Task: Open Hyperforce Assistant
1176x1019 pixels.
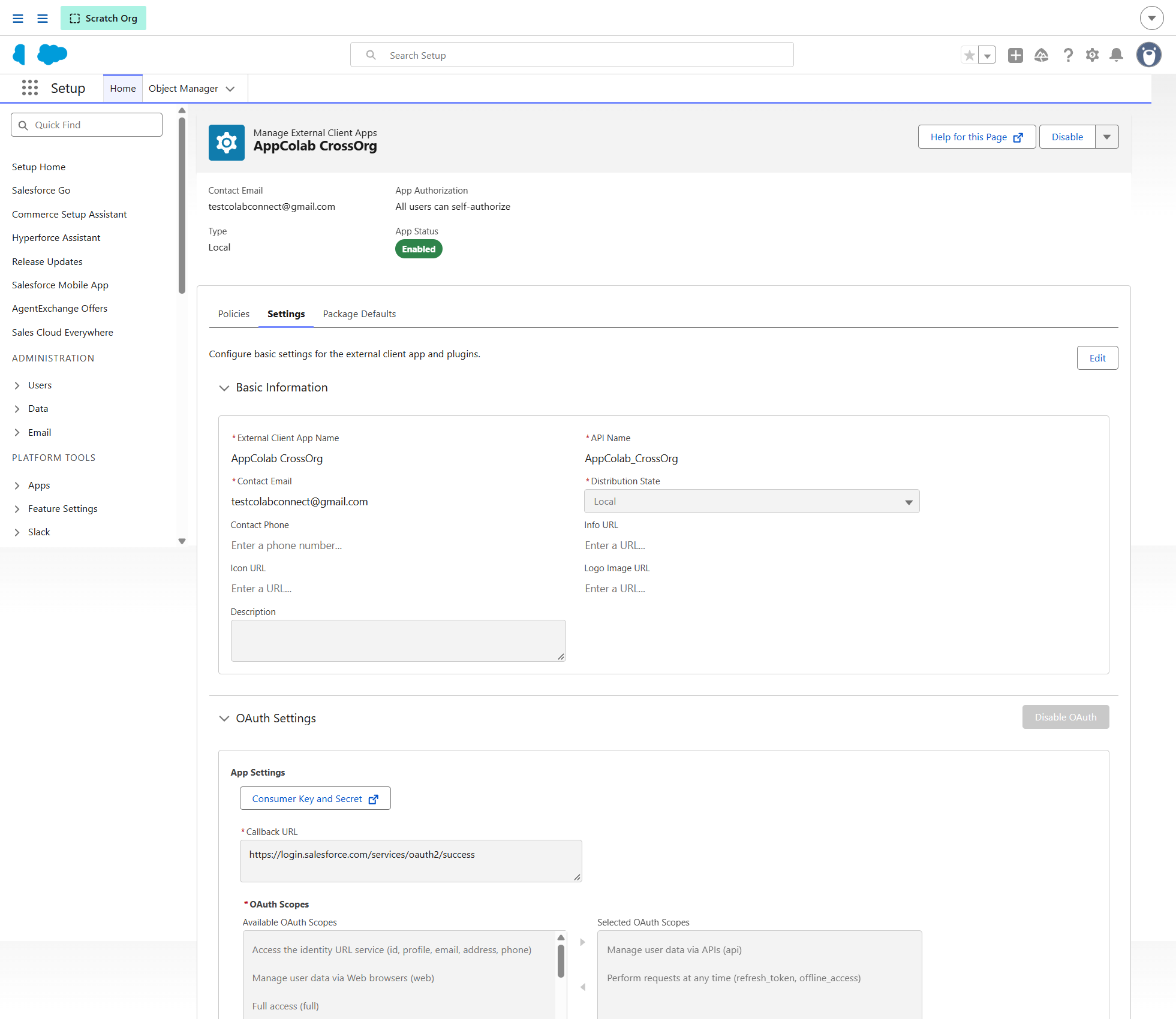Action: tap(56, 237)
